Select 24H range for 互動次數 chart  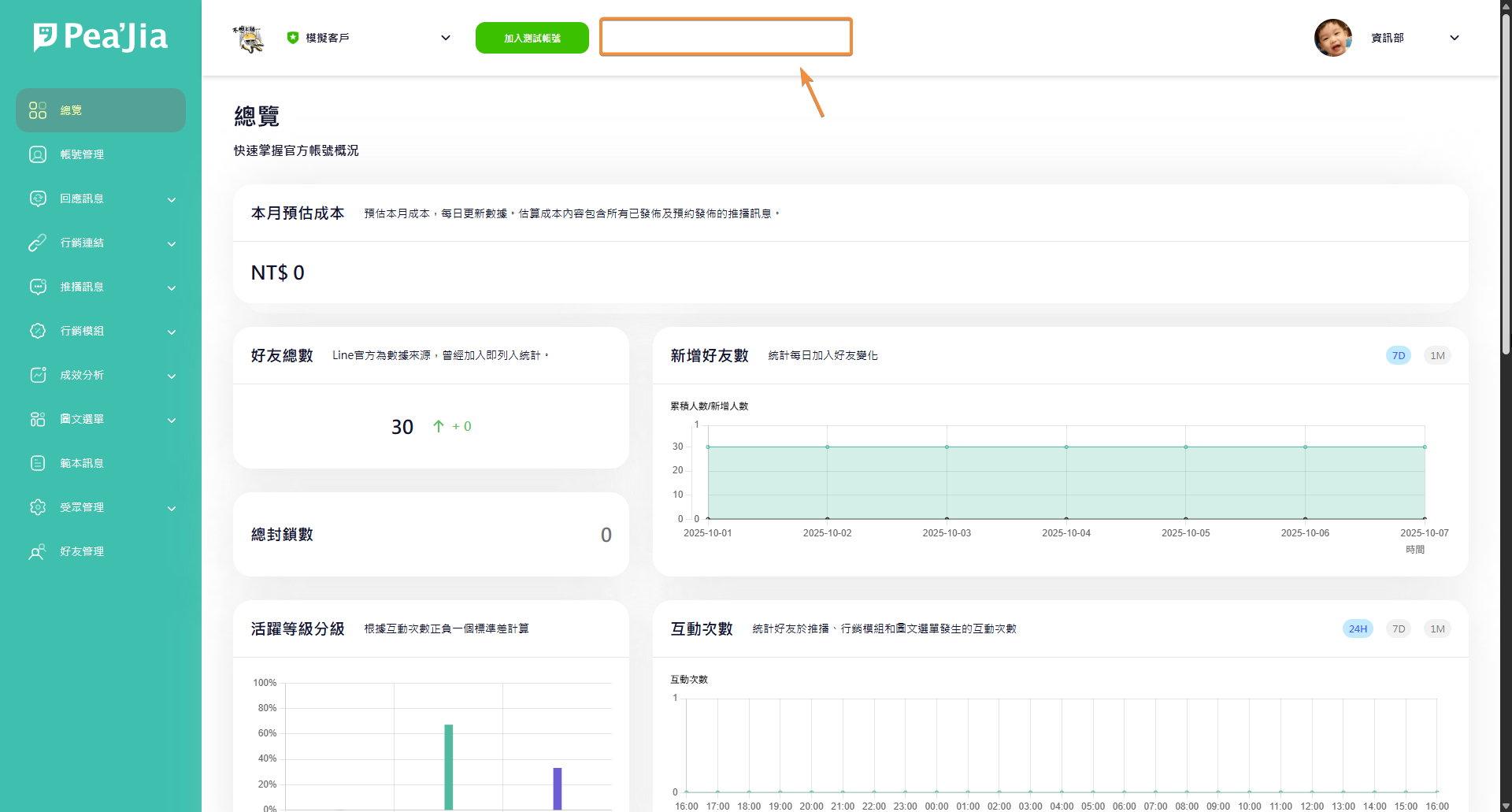coord(1358,629)
